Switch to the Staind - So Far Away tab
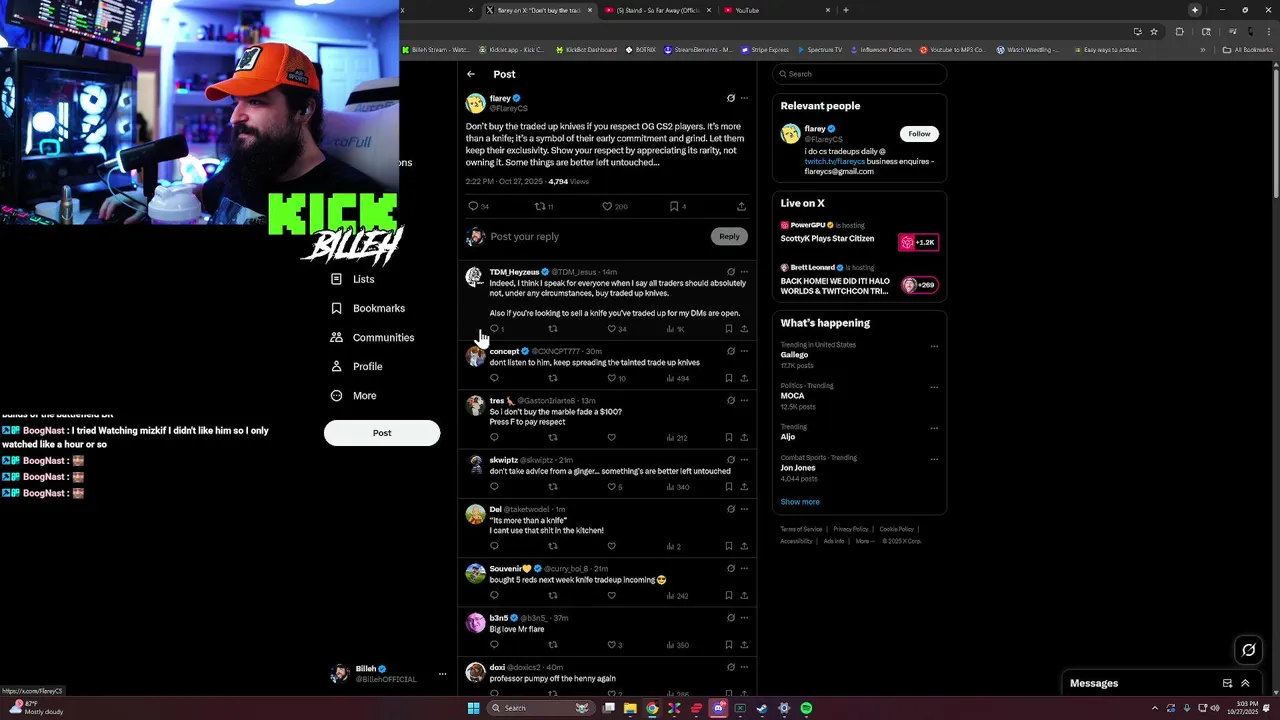Image resolution: width=1280 pixels, height=720 pixels. pyautogui.click(x=658, y=10)
